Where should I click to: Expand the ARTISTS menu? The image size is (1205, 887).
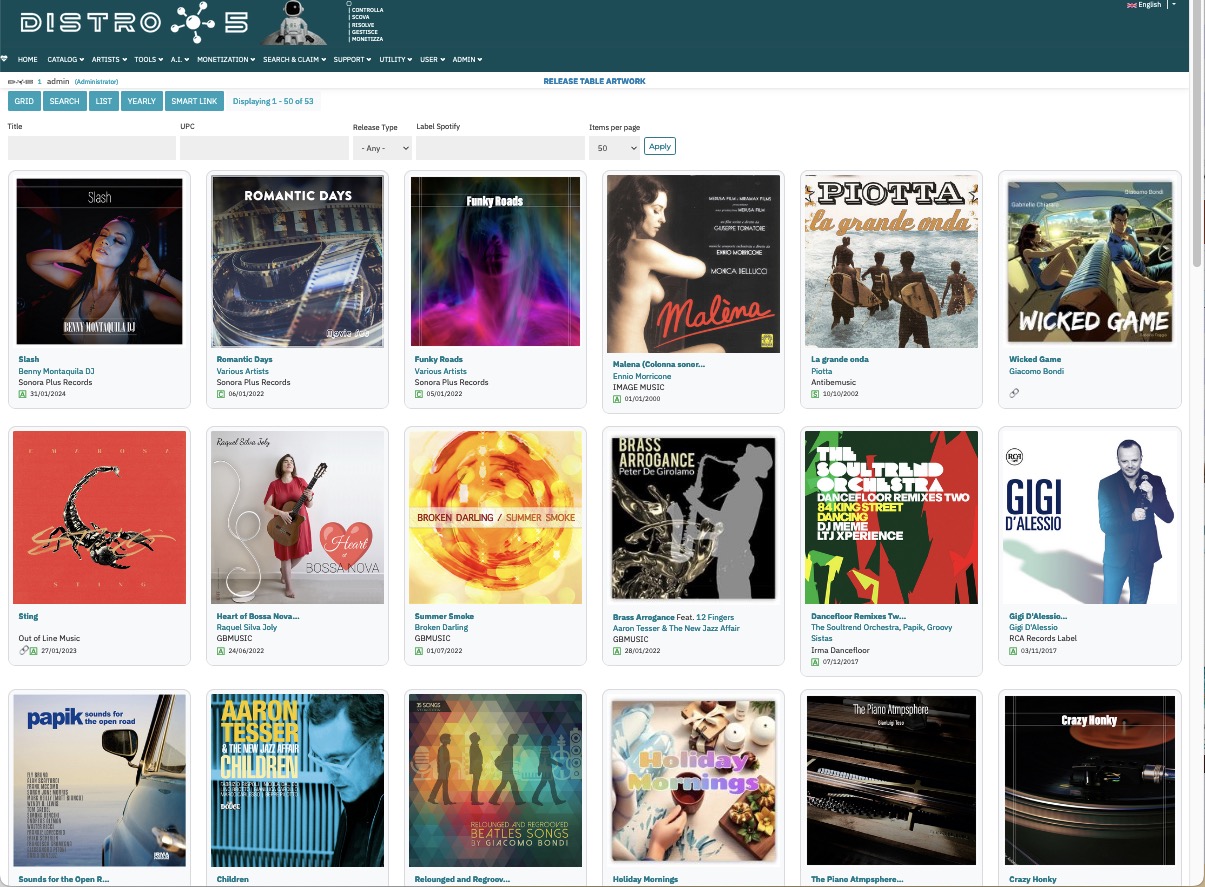[x=110, y=60]
